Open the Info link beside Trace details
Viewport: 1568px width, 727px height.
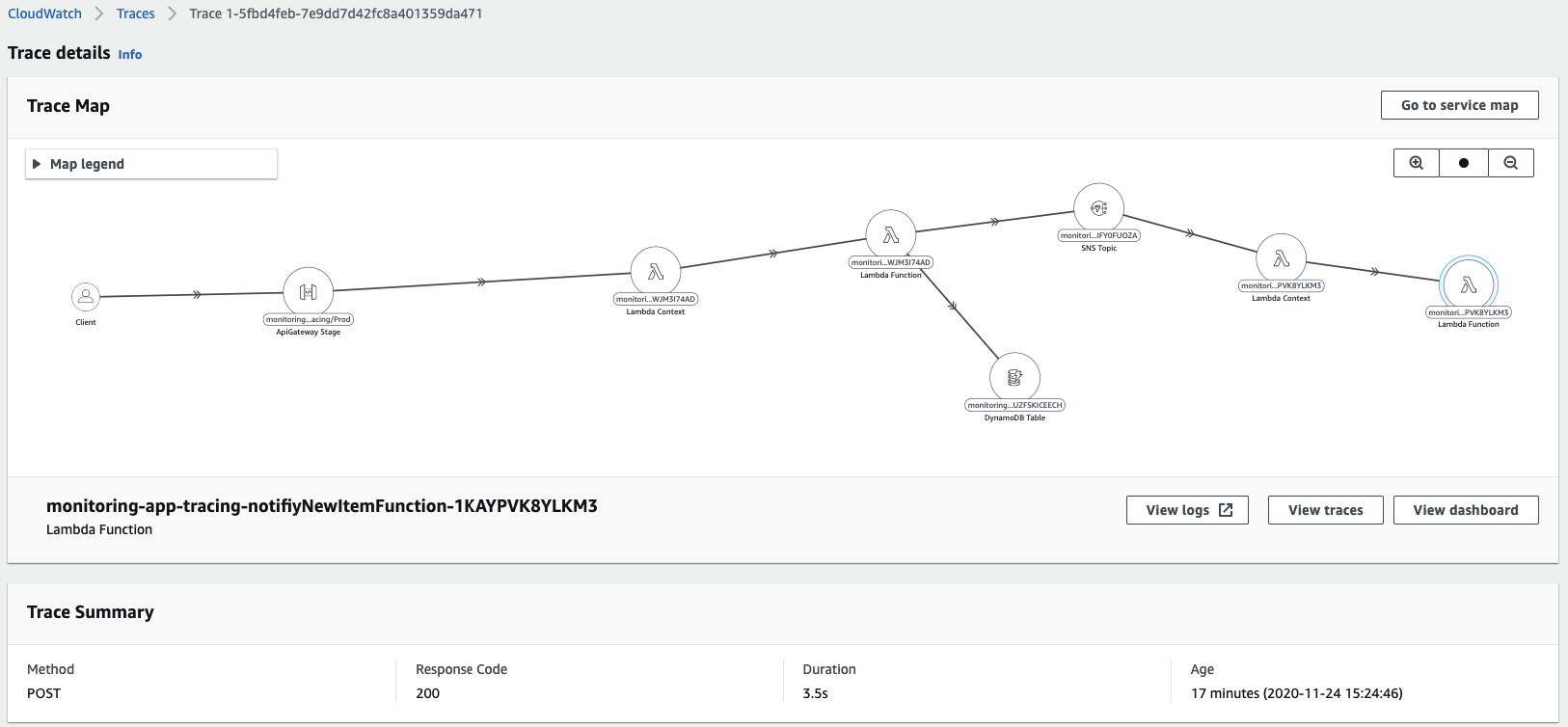[130, 55]
